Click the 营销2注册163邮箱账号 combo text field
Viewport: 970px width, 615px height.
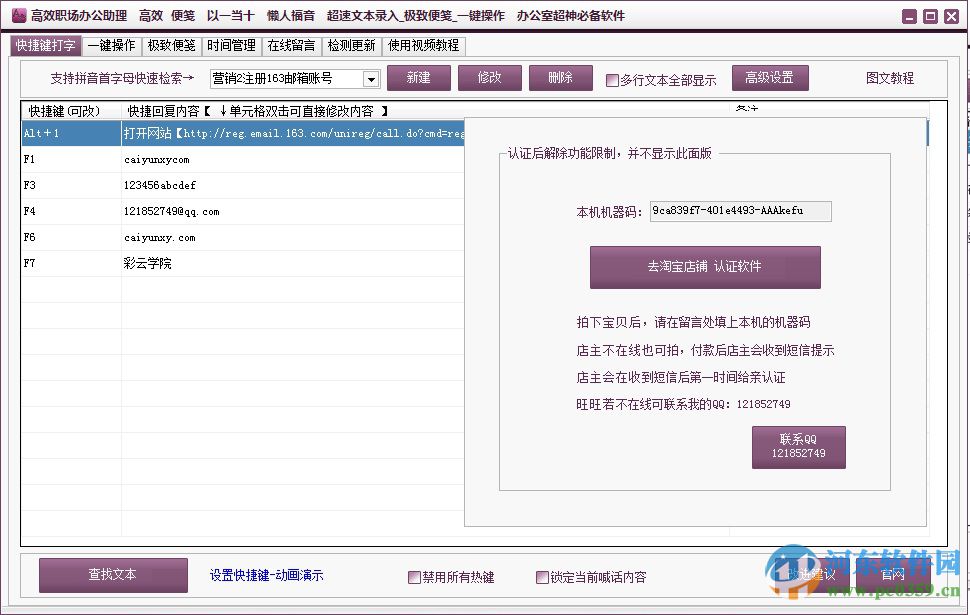coord(286,79)
